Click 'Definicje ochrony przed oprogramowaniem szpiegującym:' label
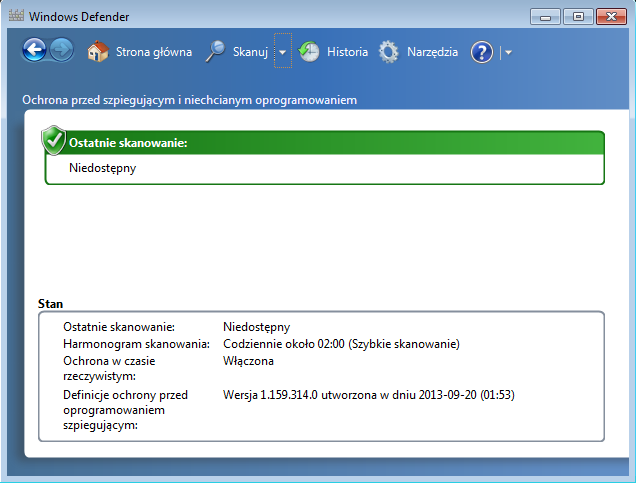The image size is (636, 483). tap(125, 410)
